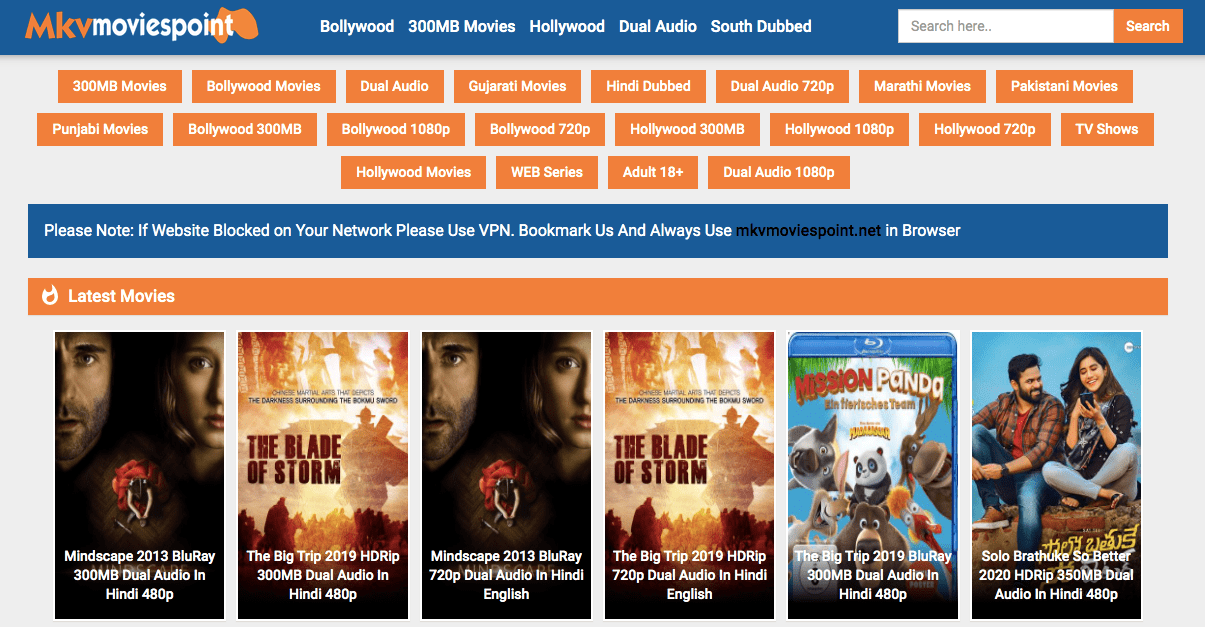
Task: Open the Dual Audio 720p category
Action: click(782, 86)
